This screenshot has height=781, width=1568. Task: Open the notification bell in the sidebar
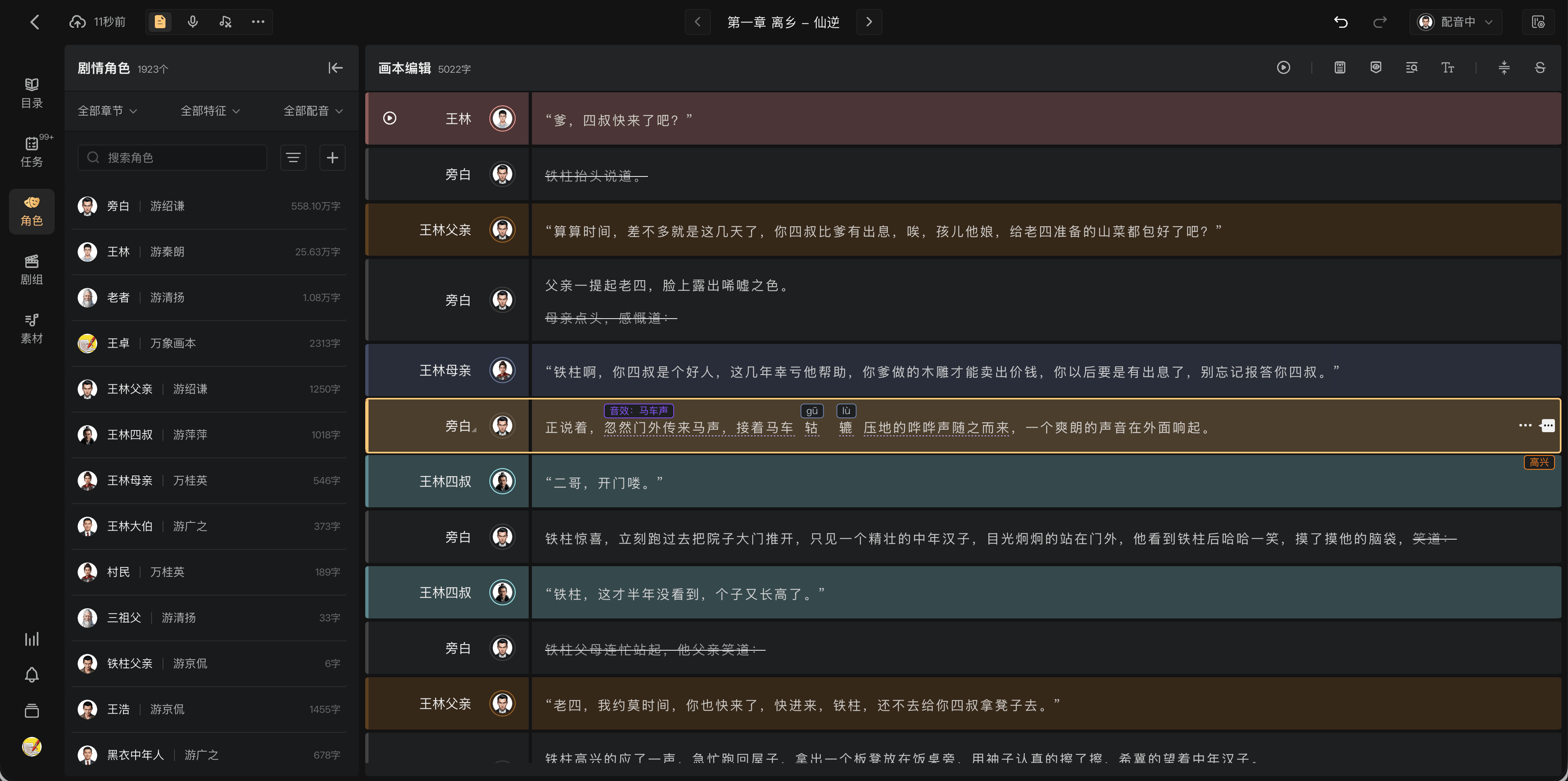pyautogui.click(x=31, y=674)
